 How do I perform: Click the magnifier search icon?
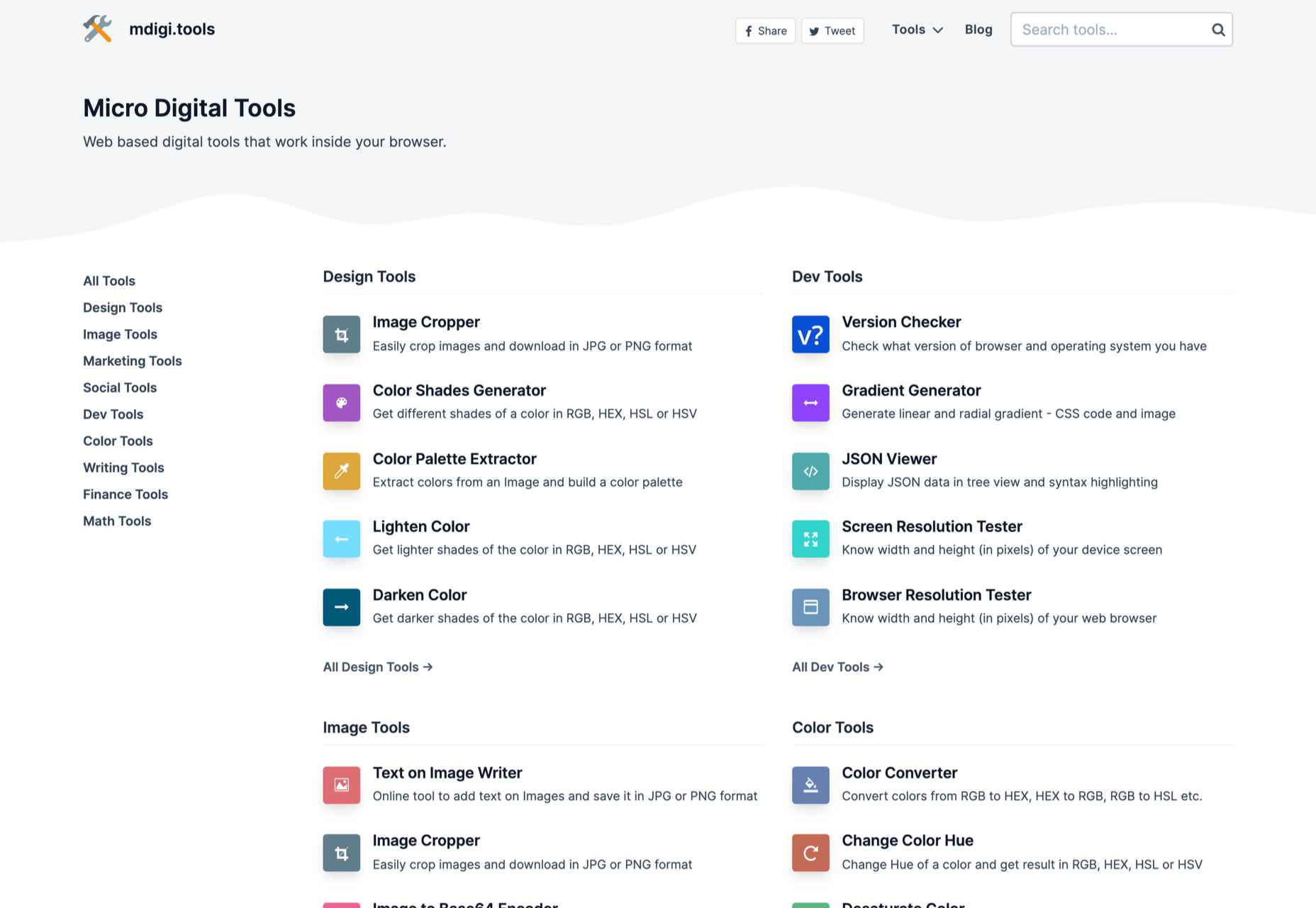click(x=1218, y=30)
